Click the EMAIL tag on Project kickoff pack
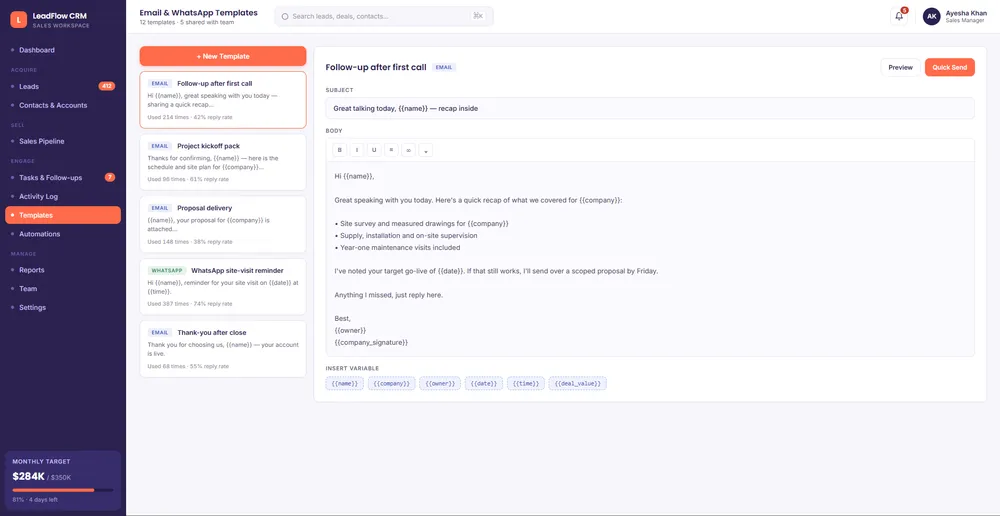This screenshot has height=516, width=1000. 160,146
